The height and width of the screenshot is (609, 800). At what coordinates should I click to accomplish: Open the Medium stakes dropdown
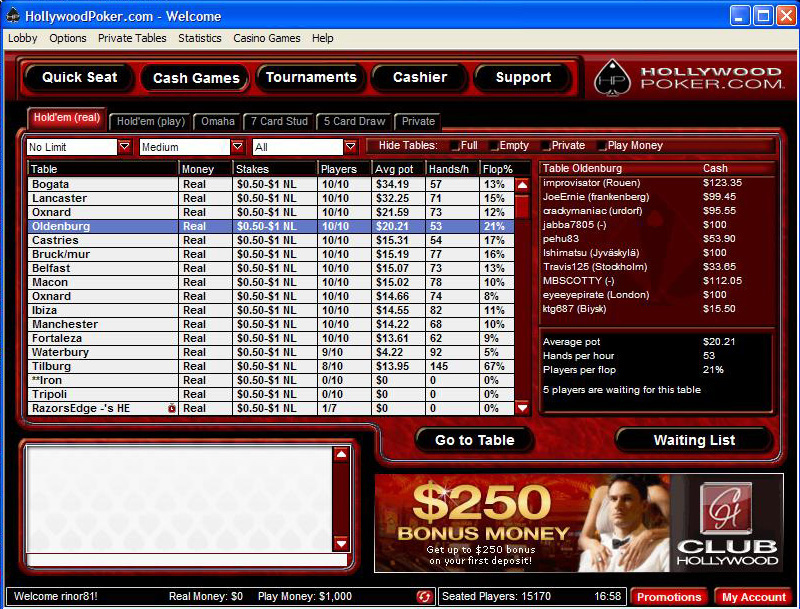(x=238, y=147)
